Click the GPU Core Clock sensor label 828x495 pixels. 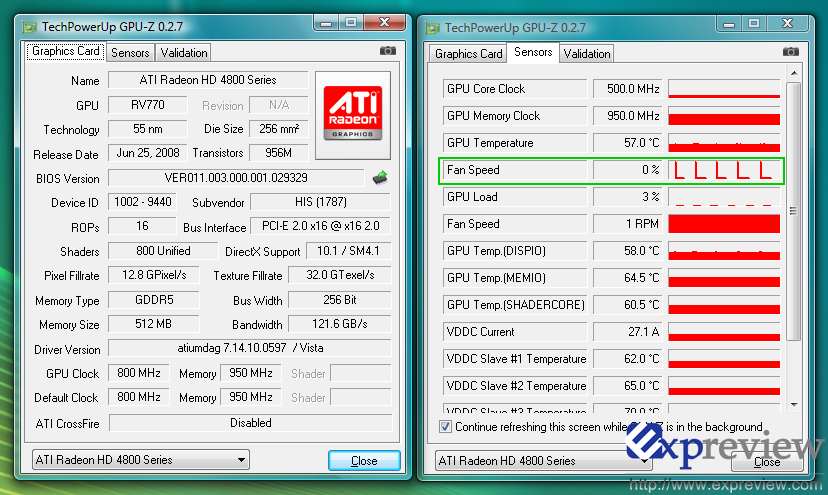(515, 89)
